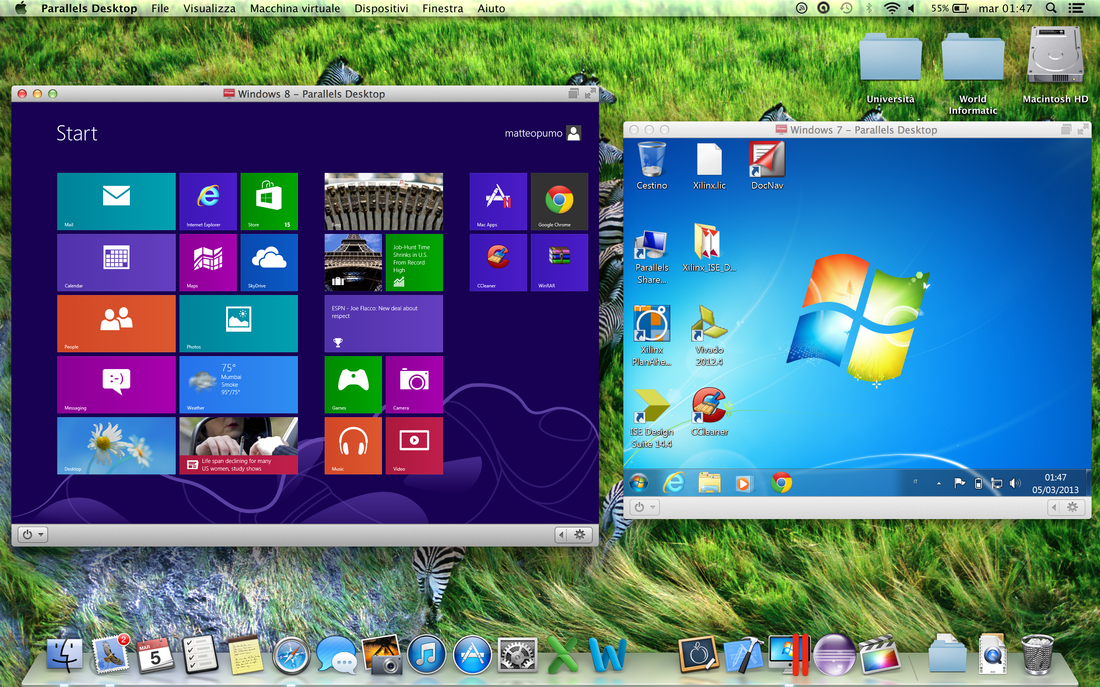Open gear settings in Windows 7 window
Viewport: 1100px width, 687px height.
(x=1073, y=507)
